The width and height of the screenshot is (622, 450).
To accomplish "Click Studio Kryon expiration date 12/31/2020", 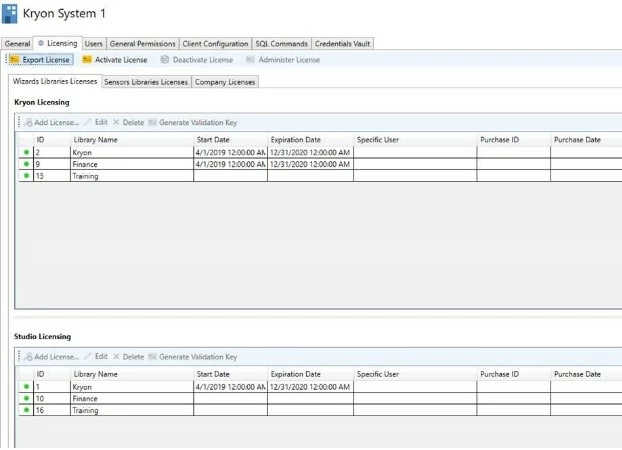I will click(310, 387).
